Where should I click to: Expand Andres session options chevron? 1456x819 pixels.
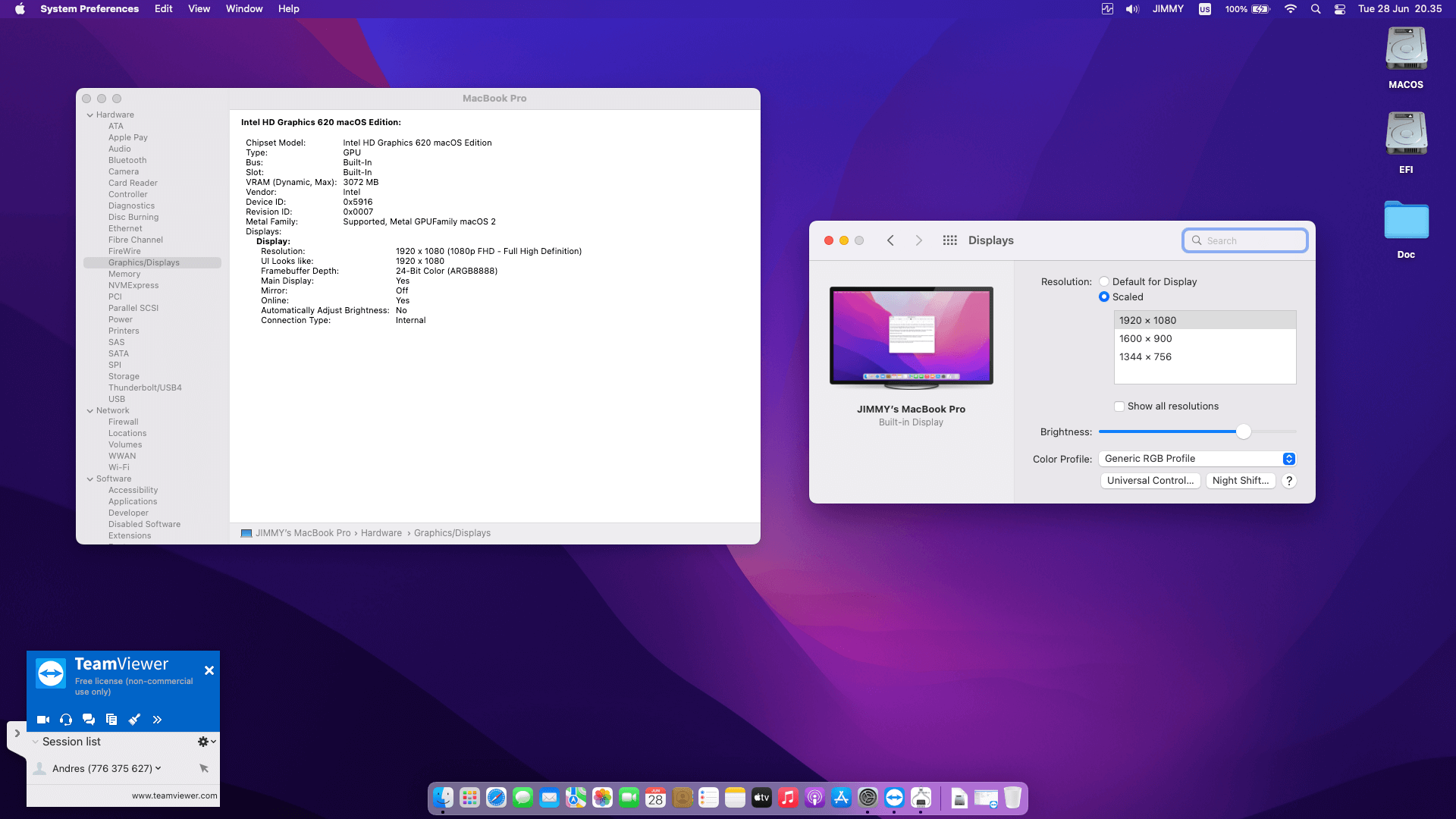[158, 768]
